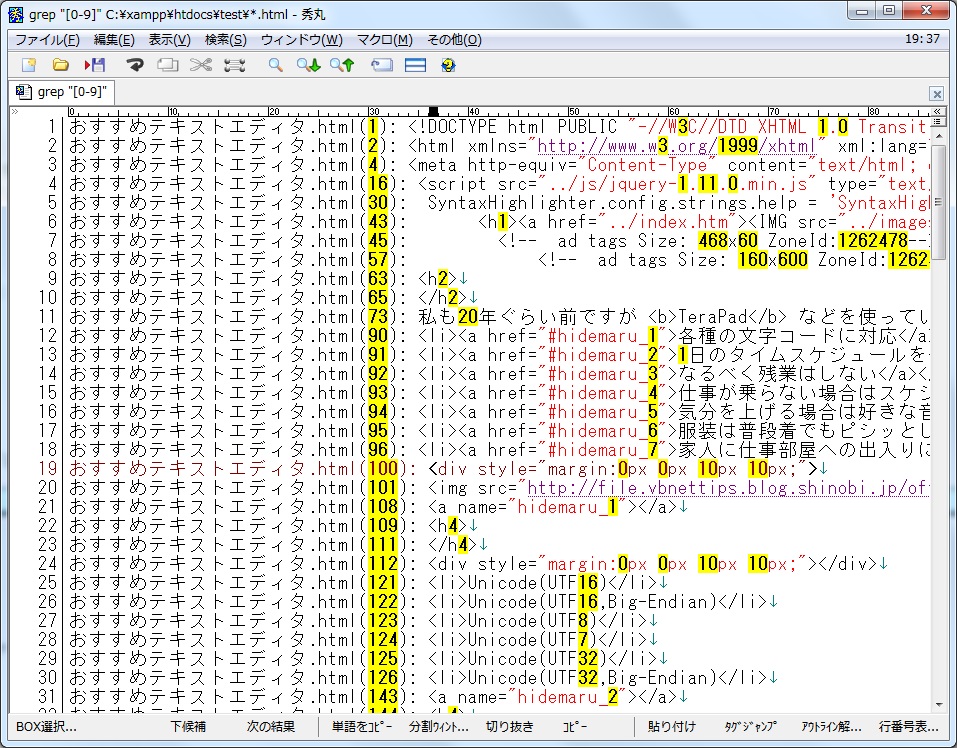This screenshot has width=957, height=748.
Task: Click the New file toolbar icon
Action: point(29,65)
